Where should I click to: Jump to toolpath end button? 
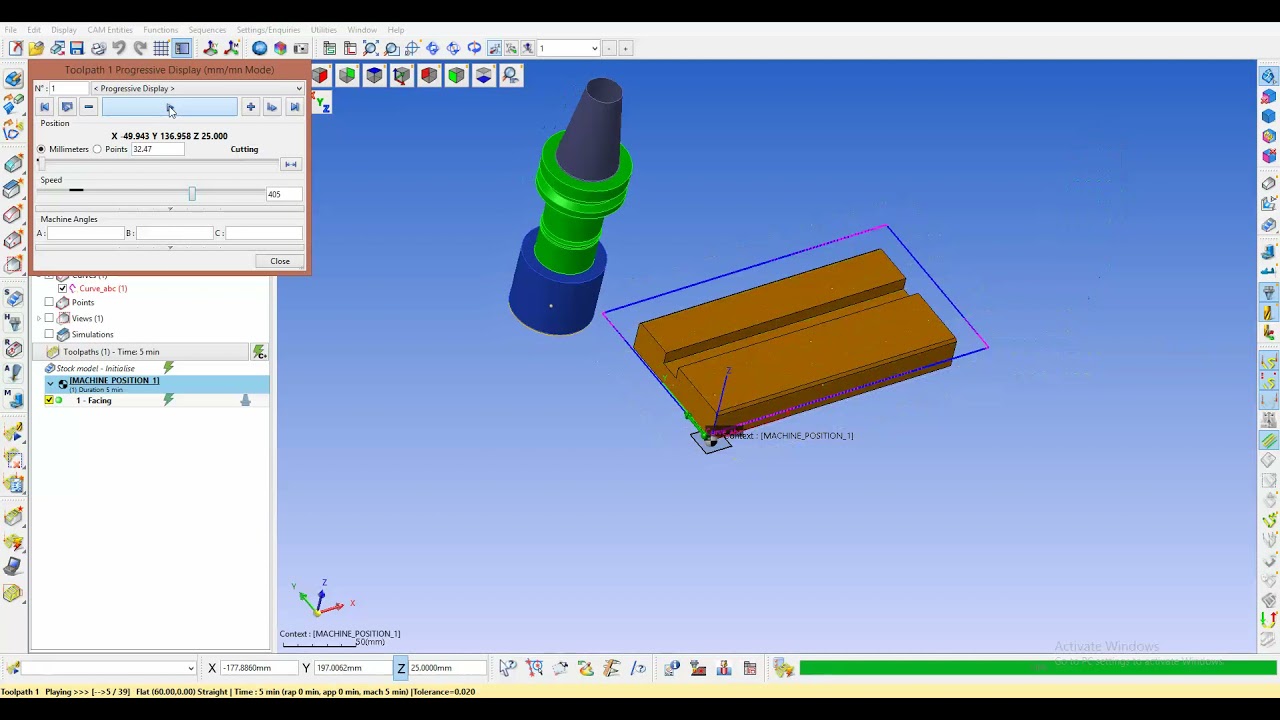[295, 107]
